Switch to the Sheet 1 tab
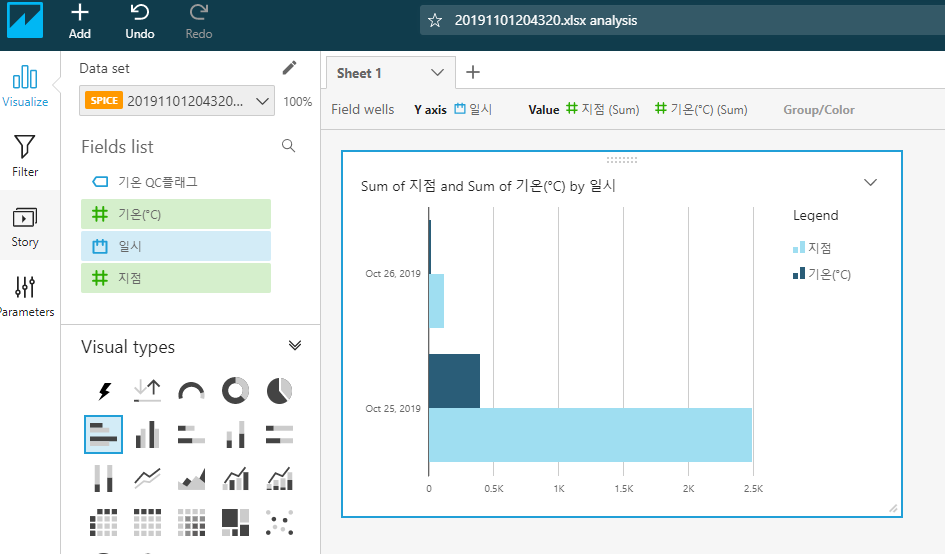The height and width of the screenshot is (554, 945). click(x=359, y=73)
